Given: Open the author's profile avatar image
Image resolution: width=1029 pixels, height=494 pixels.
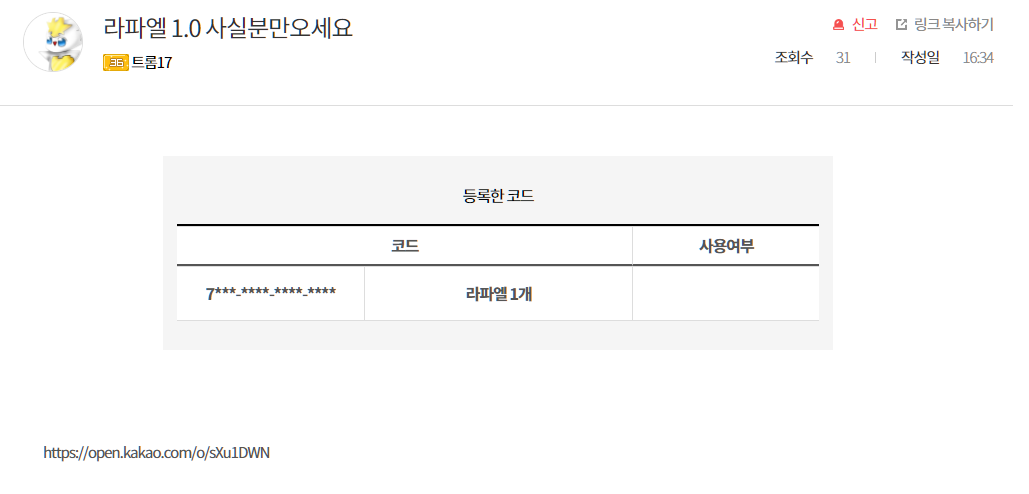Looking at the screenshot, I should 54,42.
